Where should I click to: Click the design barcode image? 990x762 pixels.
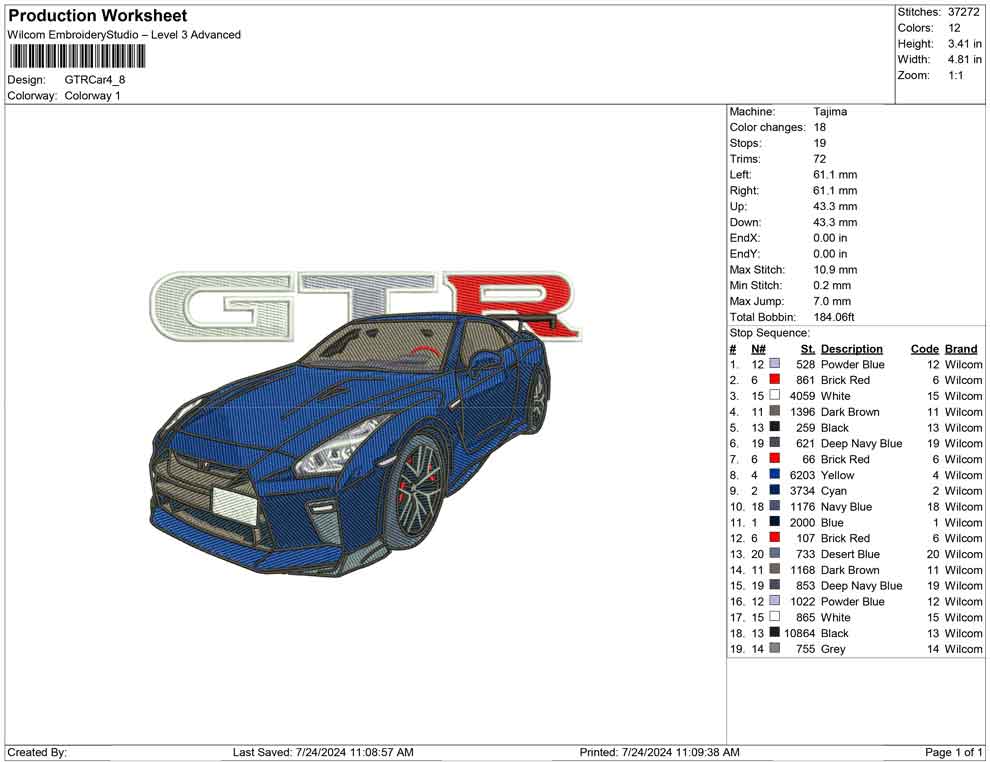coord(75,57)
